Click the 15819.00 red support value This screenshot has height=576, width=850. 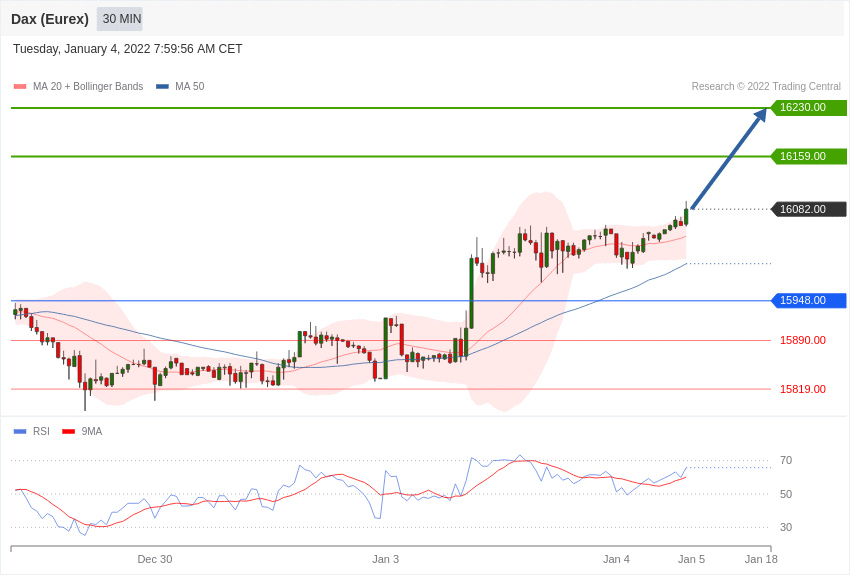click(803, 389)
